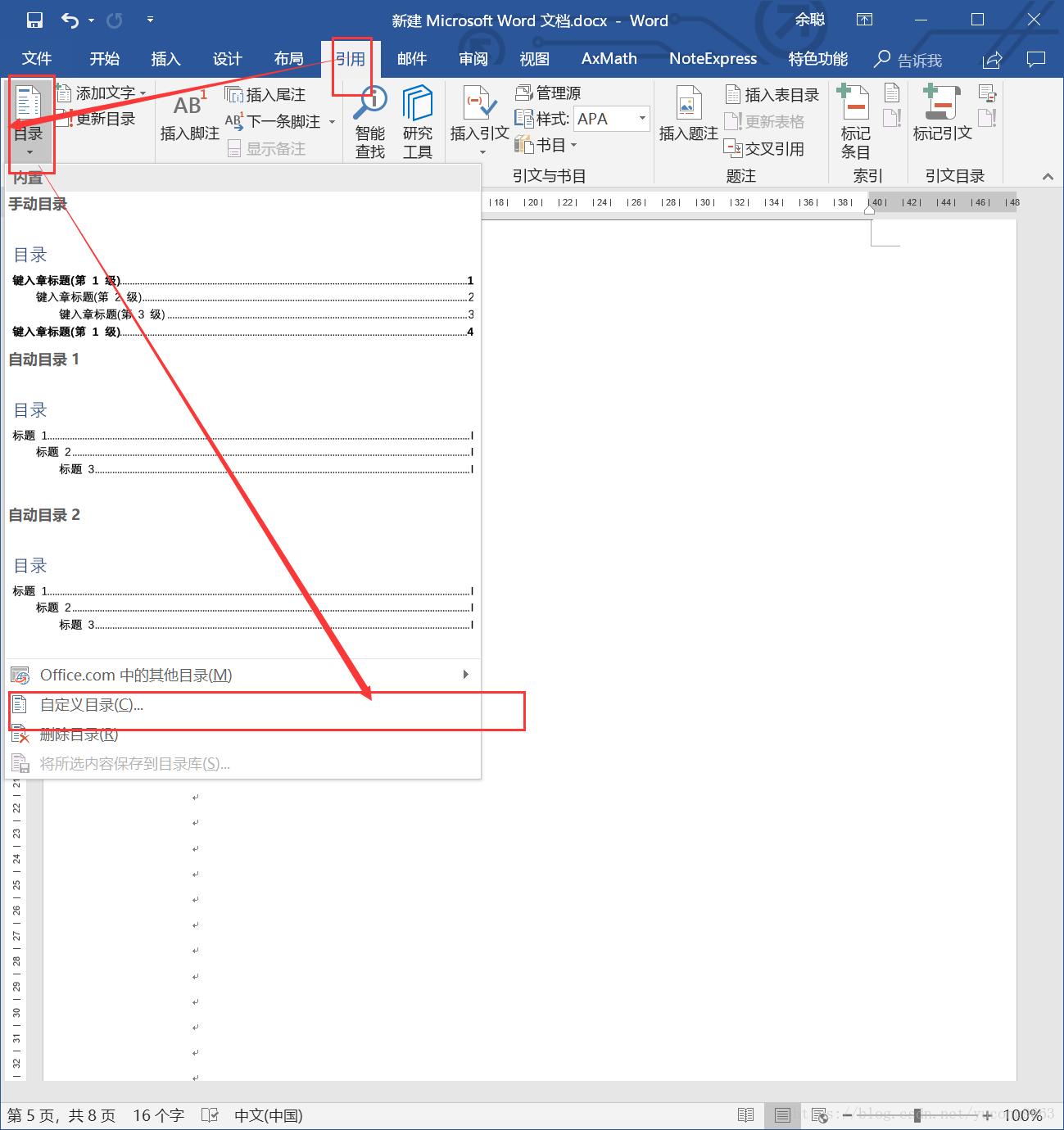This screenshot has width=1064, height=1130.
Task: Open the citation style APA dropdown
Action: tap(641, 119)
